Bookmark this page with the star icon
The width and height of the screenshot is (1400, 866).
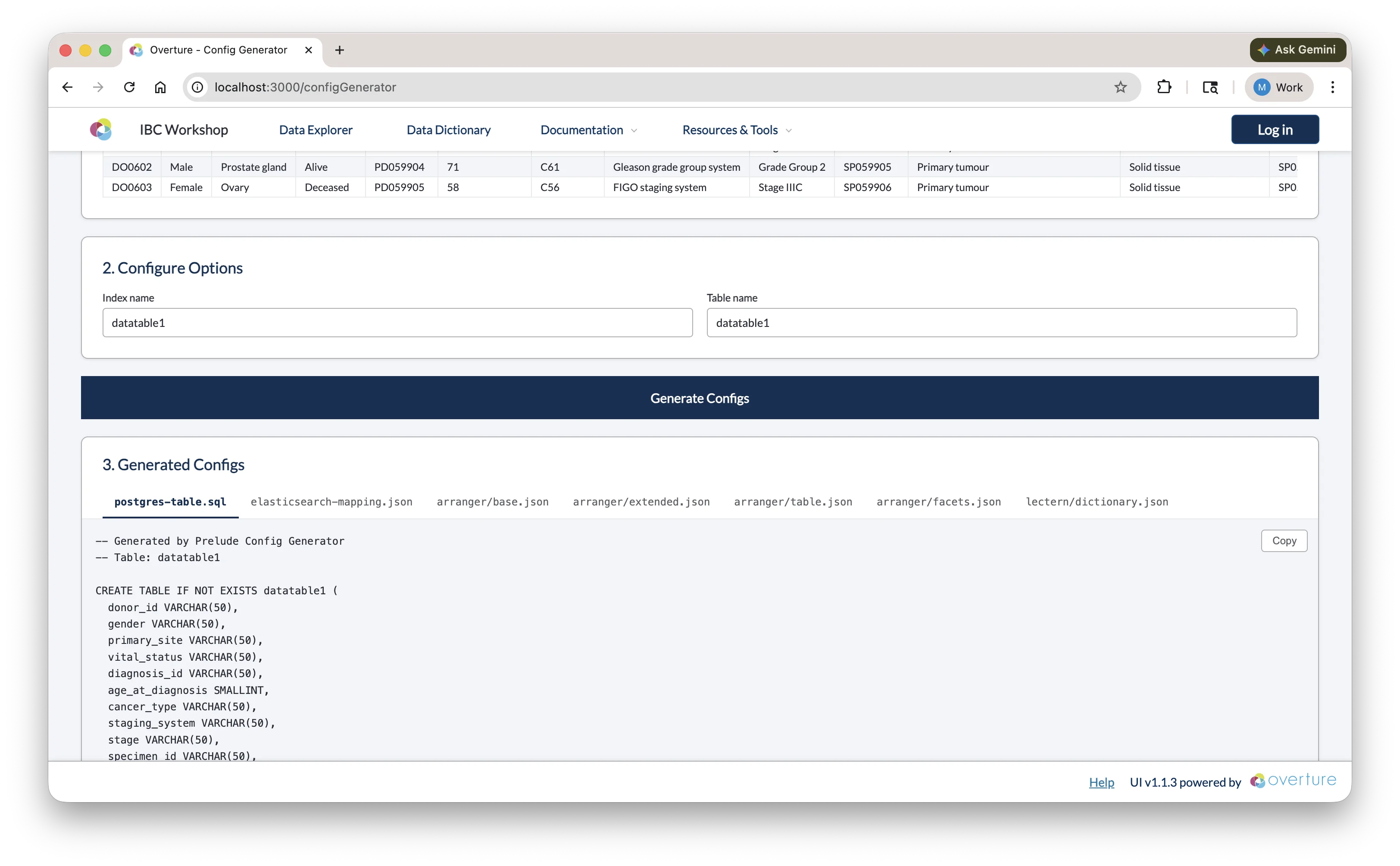tap(1121, 87)
